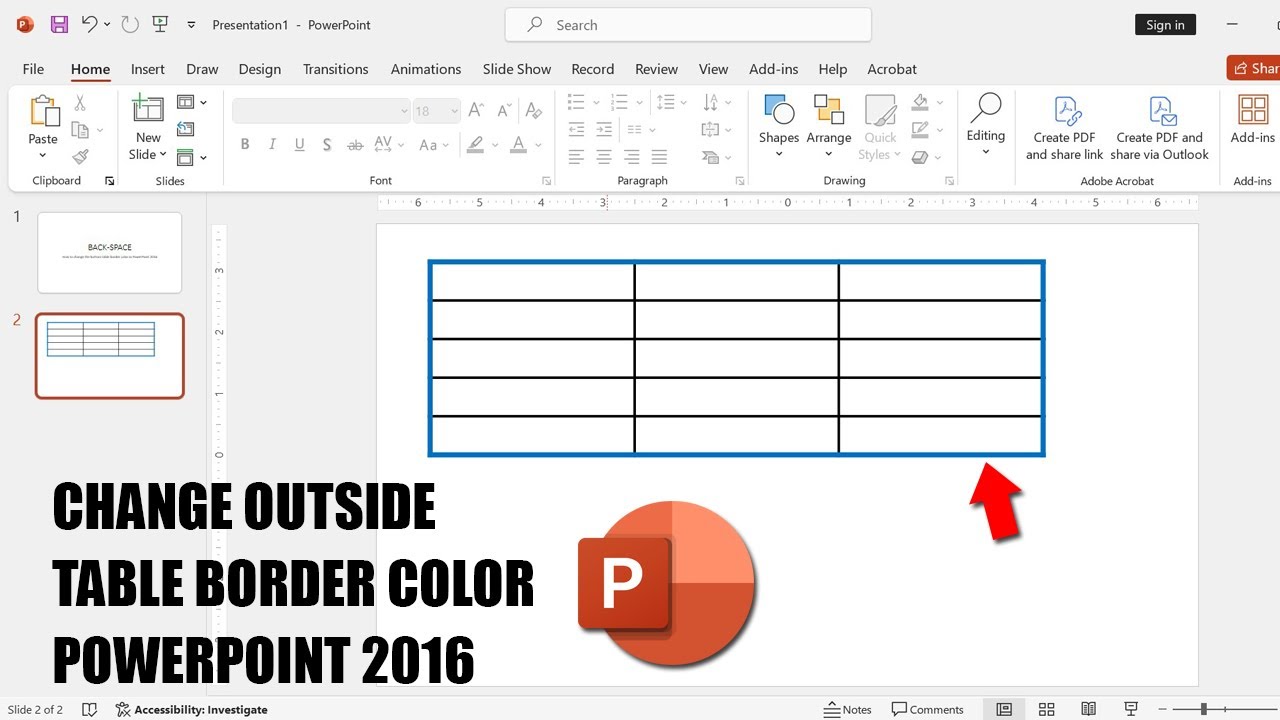This screenshot has width=1280, height=720.
Task: Open the Editing find tools
Action: pyautogui.click(x=985, y=124)
